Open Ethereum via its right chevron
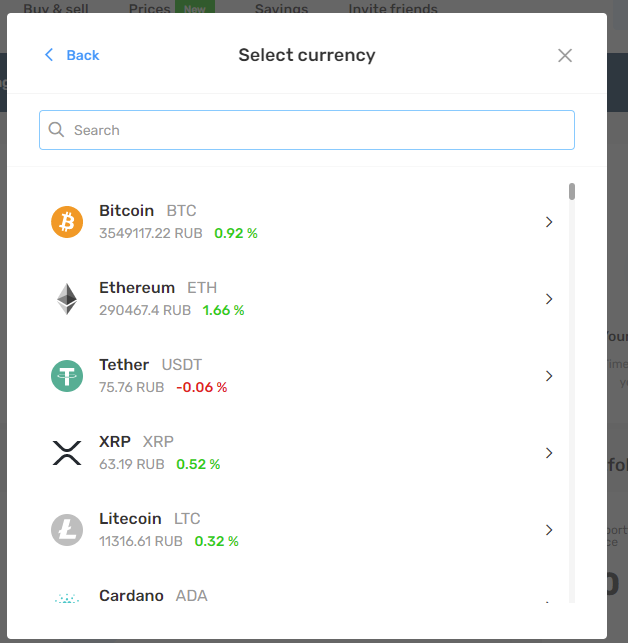 pyautogui.click(x=549, y=299)
